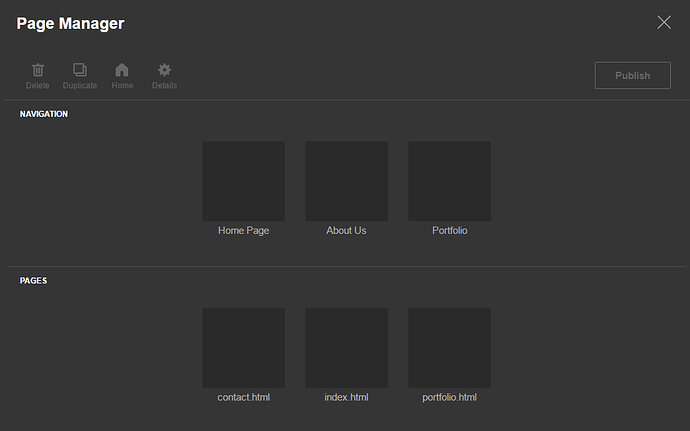Click the "contact.html" file name
690x431 pixels.
point(243,398)
